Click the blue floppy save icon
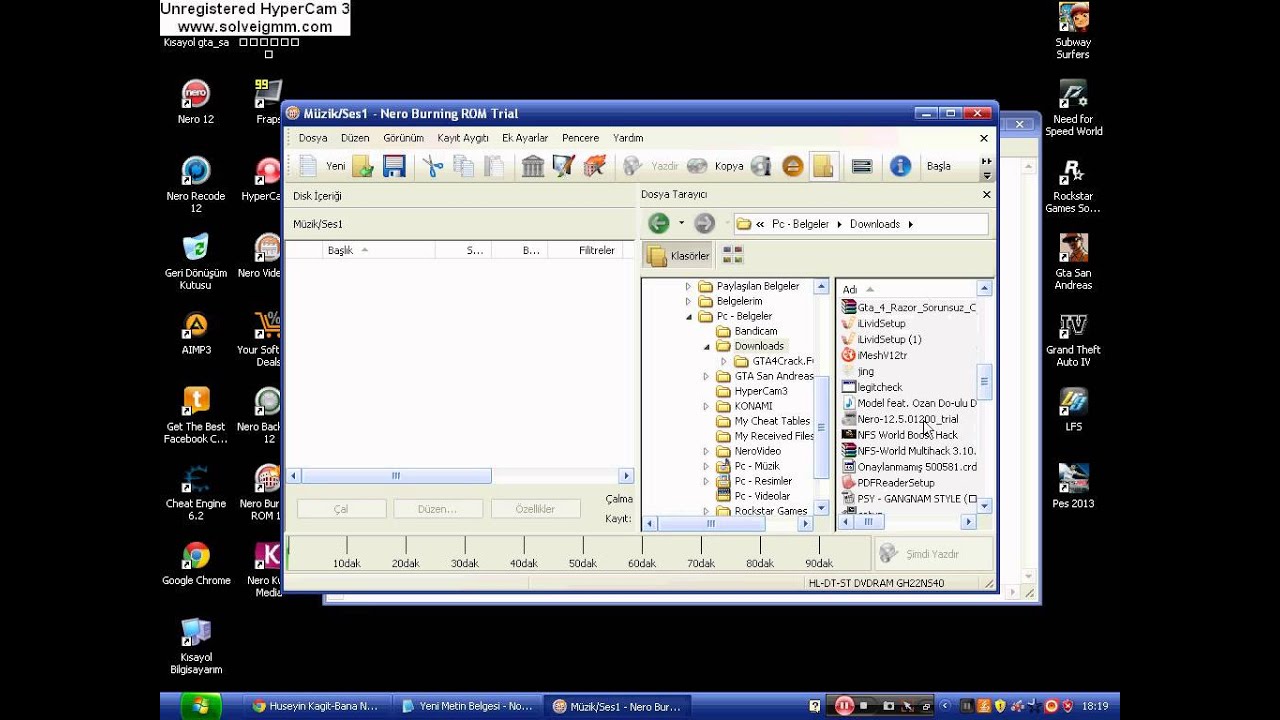This screenshot has height=720, width=1280. [x=394, y=166]
